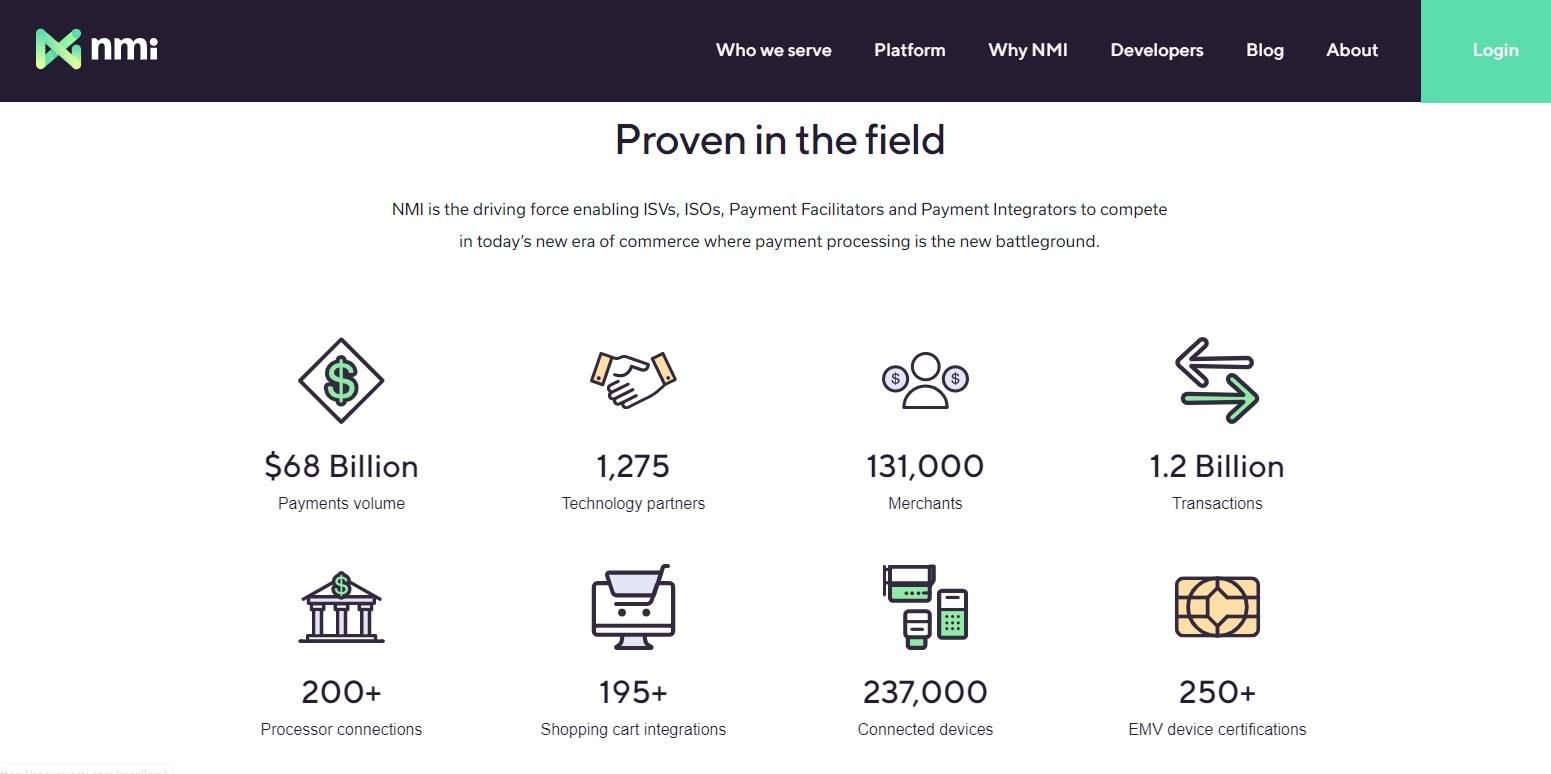The image size is (1551, 774).
Task: Open the Developers menu
Action: click(x=1157, y=50)
